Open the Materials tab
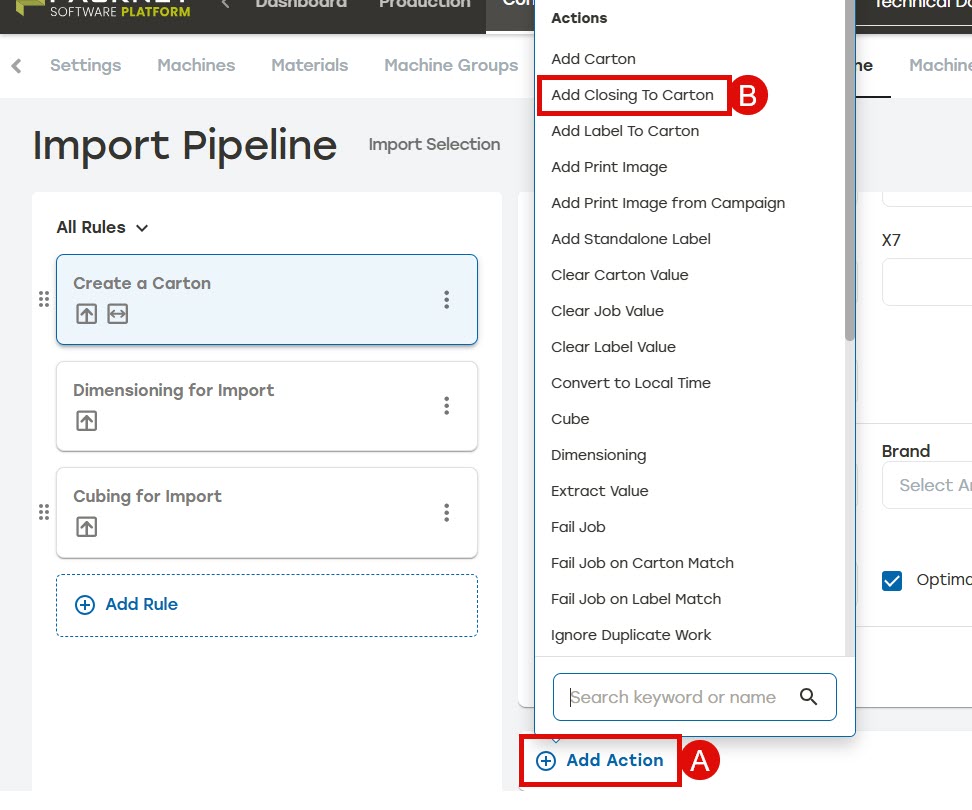 coord(309,65)
